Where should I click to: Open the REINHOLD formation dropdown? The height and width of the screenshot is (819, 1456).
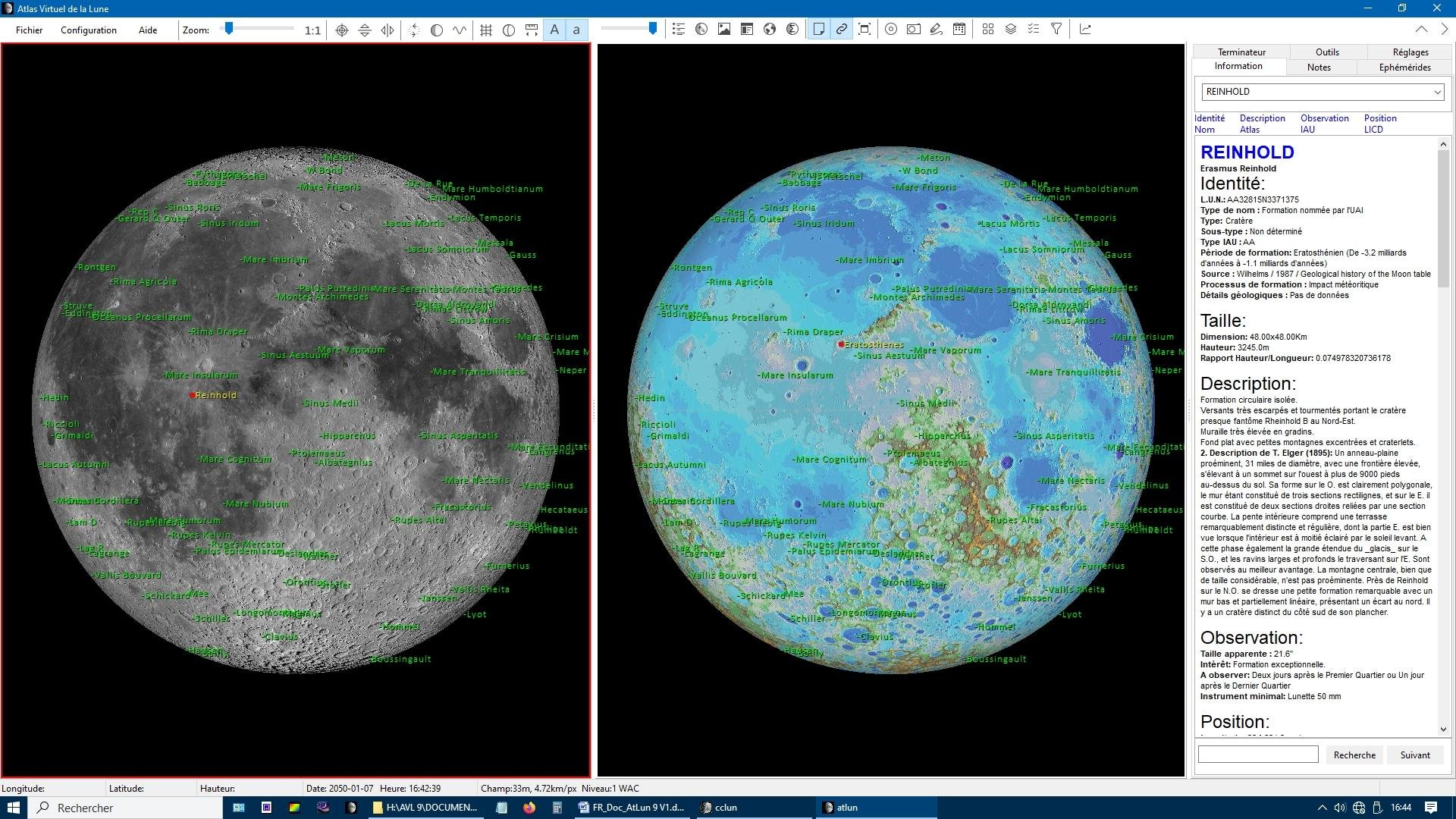(1436, 92)
